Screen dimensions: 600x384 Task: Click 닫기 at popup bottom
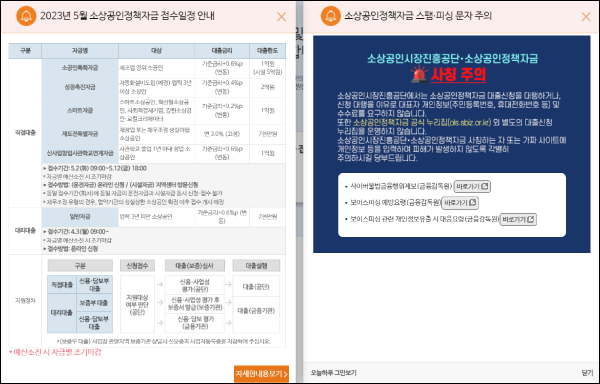[587, 373]
